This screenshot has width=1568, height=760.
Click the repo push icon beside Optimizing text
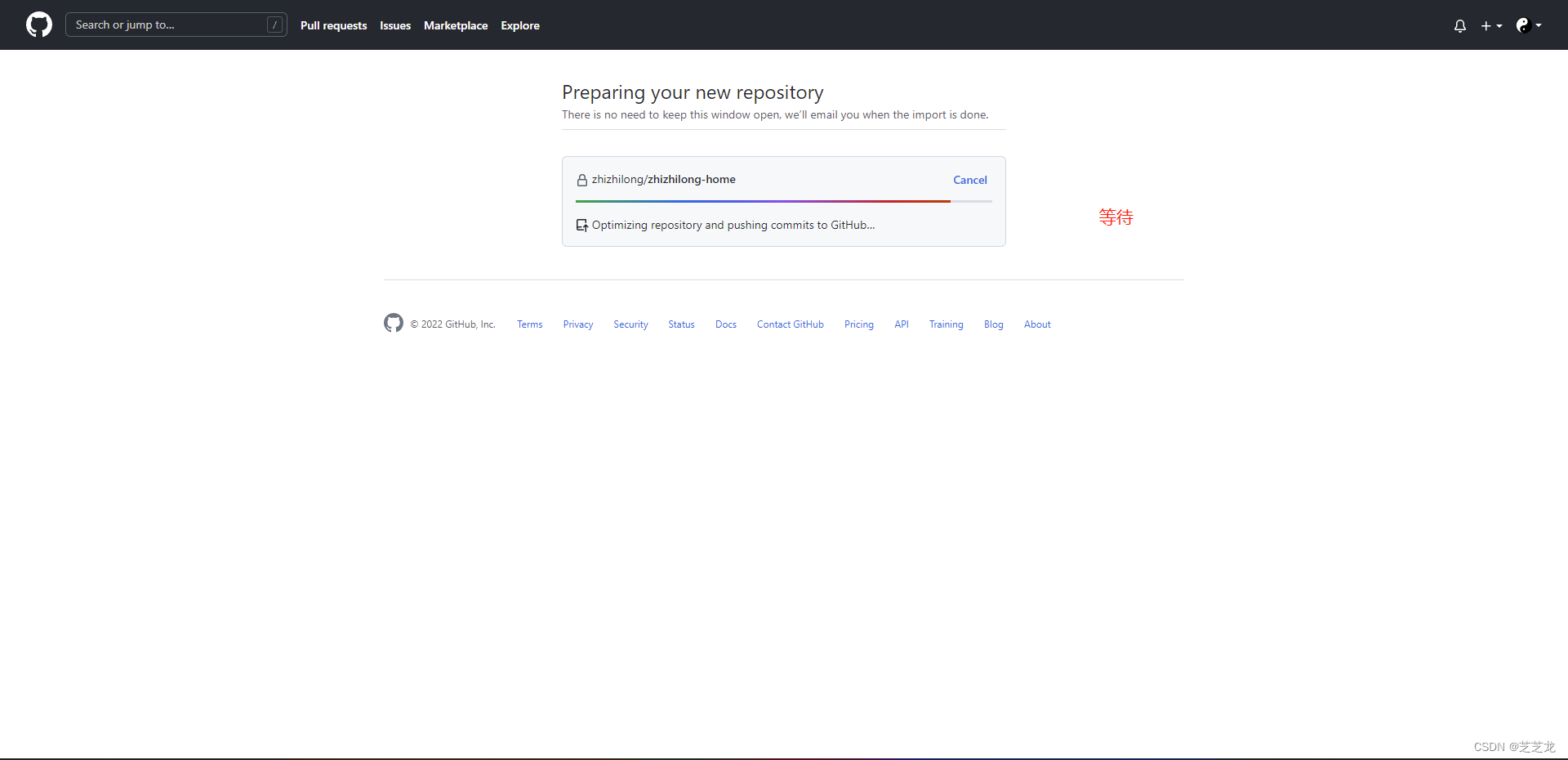[x=582, y=225]
